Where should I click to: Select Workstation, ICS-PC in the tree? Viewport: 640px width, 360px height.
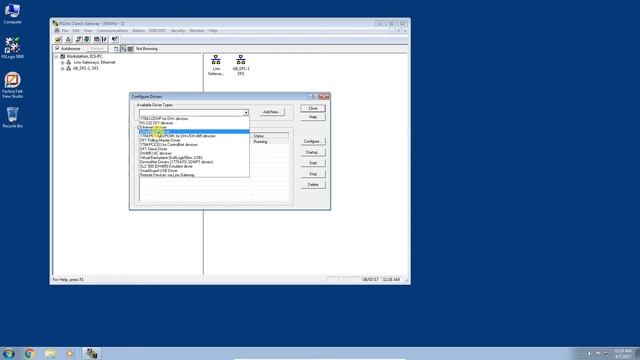84,56
